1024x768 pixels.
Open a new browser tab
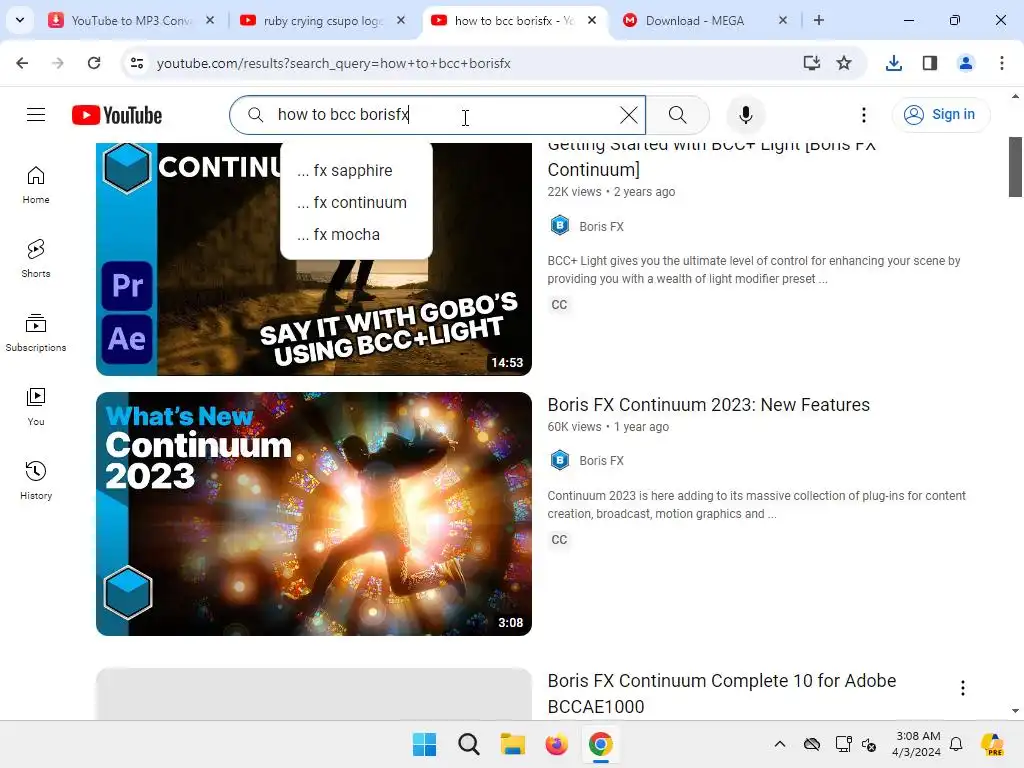click(818, 20)
